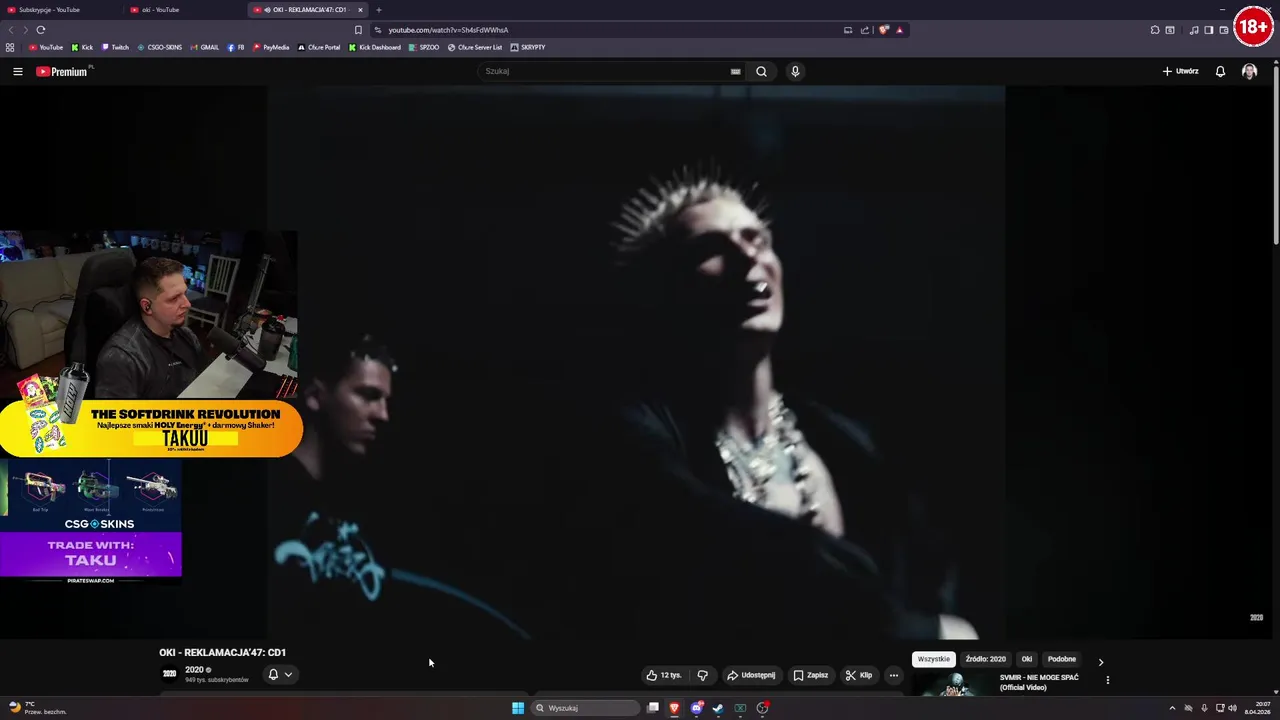Open the apps grid in bookmarks bar
Viewport: 1280px width, 720px height.
(10, 47)
